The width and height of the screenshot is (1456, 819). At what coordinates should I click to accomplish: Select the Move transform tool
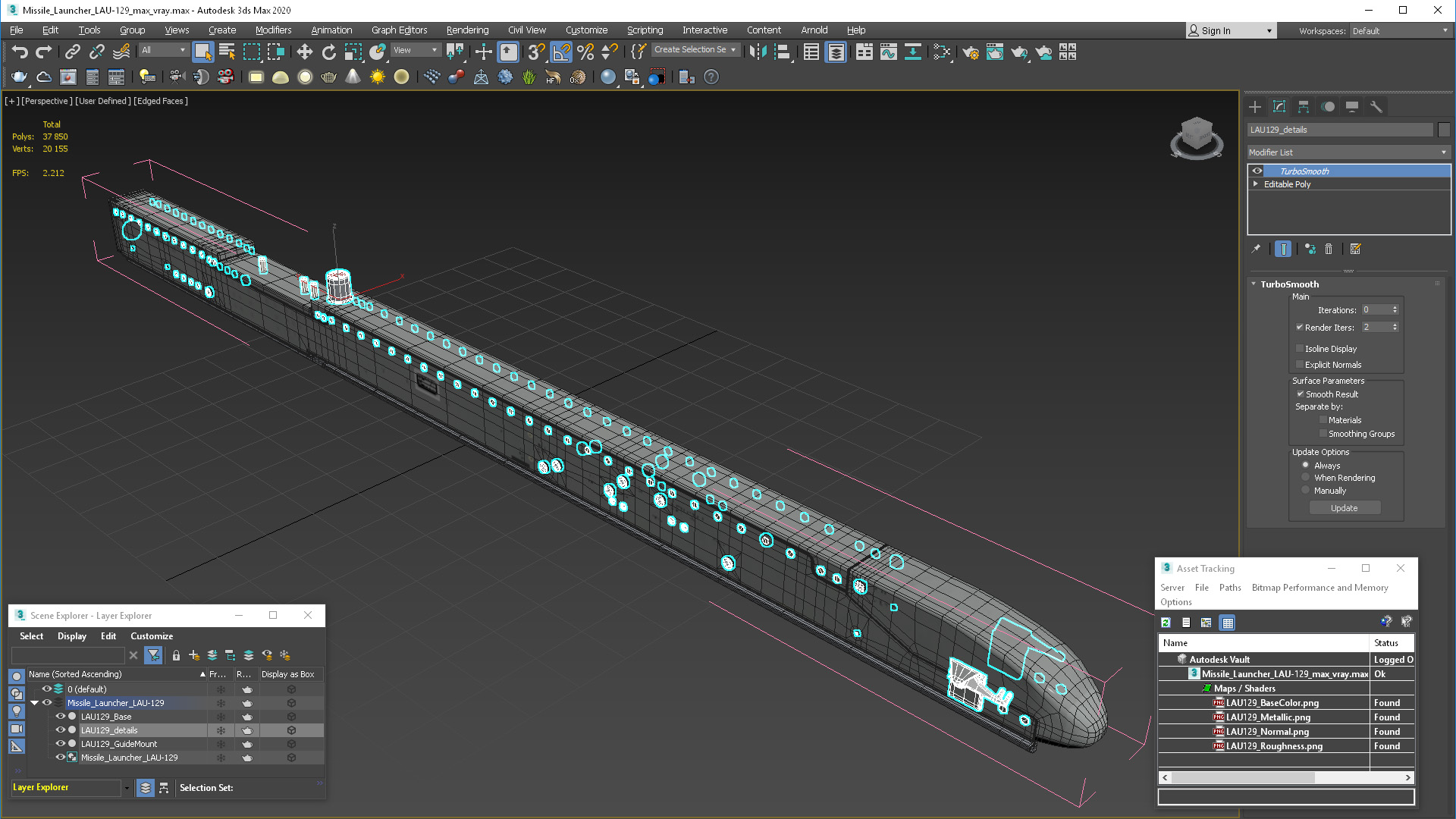click(x=304, y=52)
